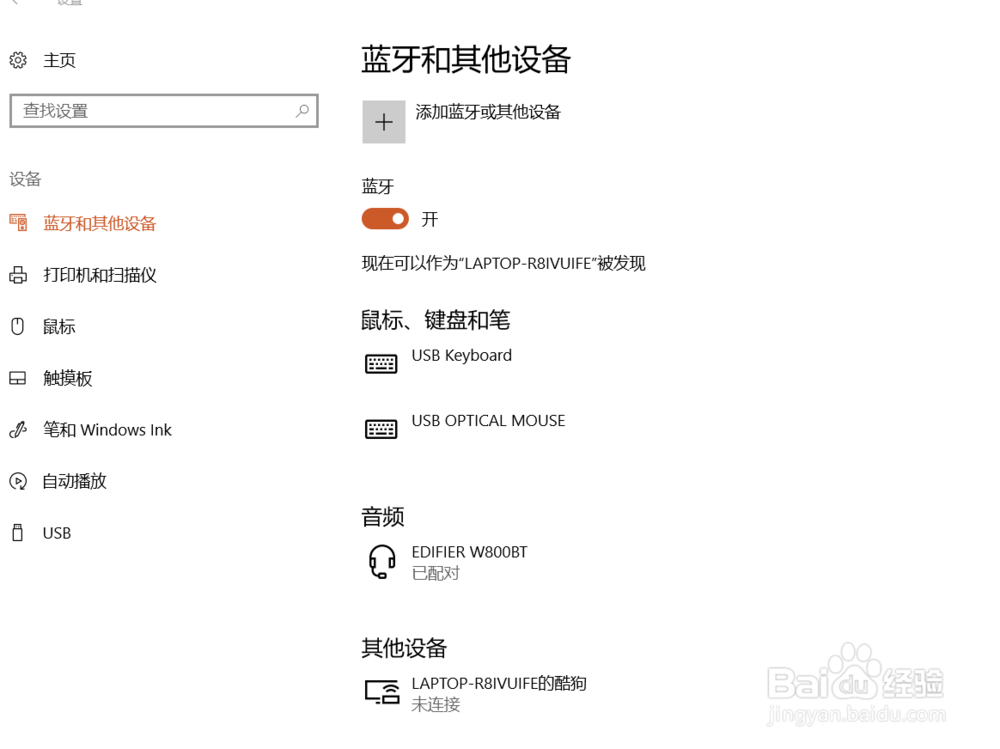Image resolution: width=1000 pixels, height=749 pixels.
Task: Click the mouse icon beside 鼠标
Action: pos(18,326)
